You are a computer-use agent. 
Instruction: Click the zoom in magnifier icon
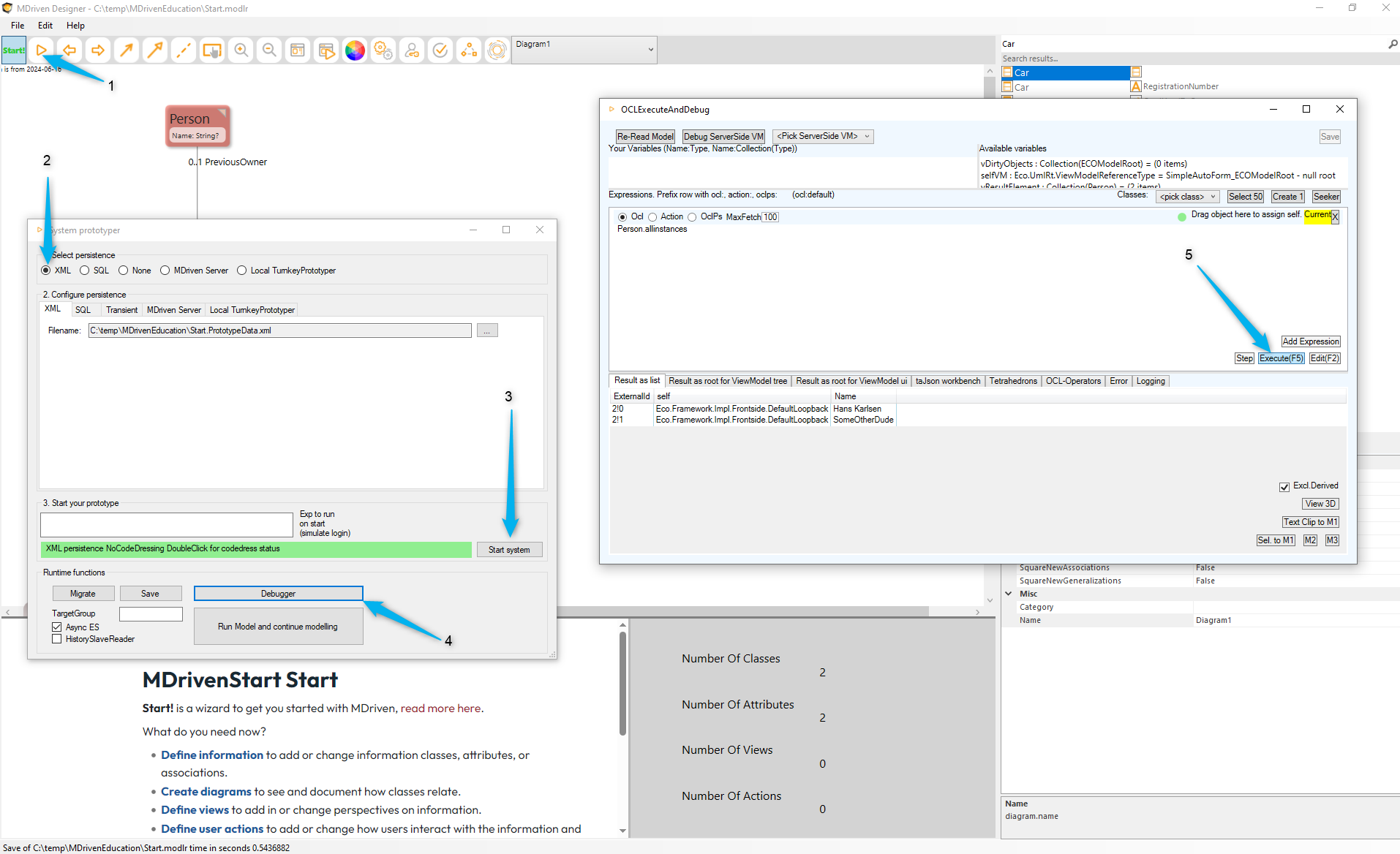pyautogui.click(x=241, y=50)
